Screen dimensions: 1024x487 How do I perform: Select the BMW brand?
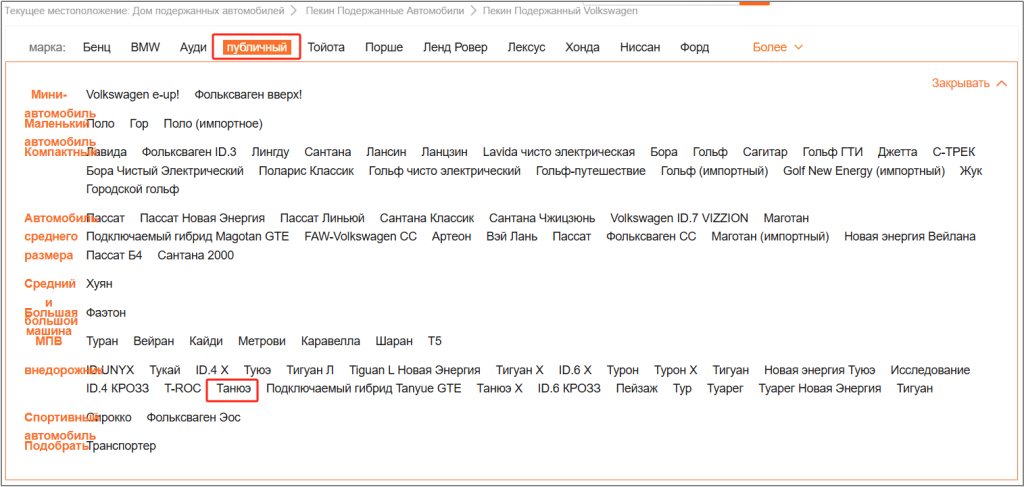145,47
